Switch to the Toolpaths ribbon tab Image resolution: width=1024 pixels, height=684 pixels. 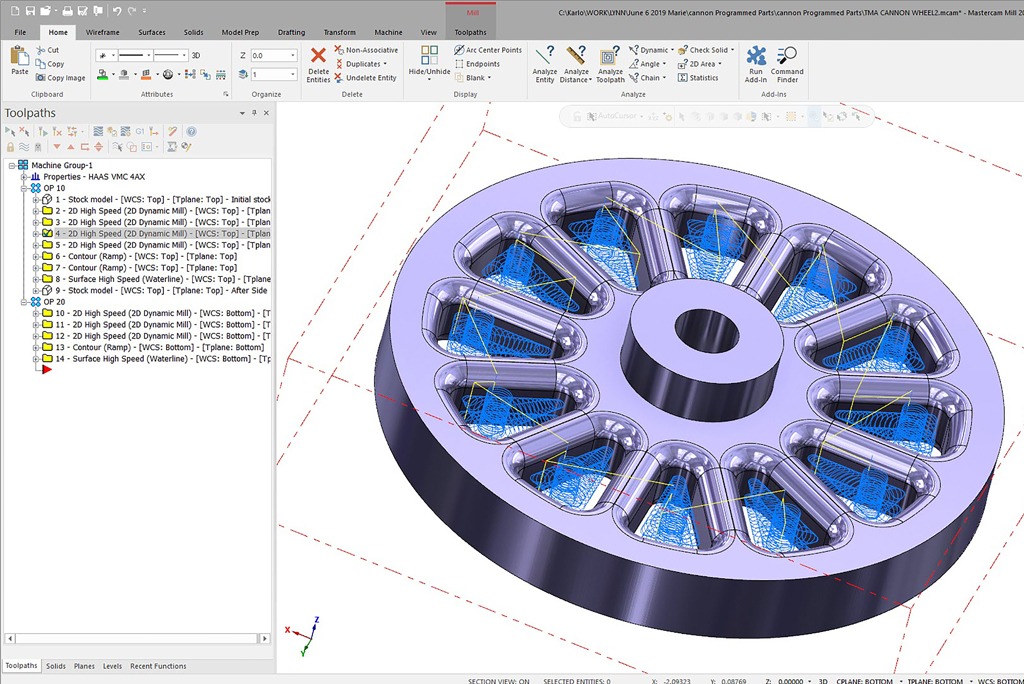point(470,32)
